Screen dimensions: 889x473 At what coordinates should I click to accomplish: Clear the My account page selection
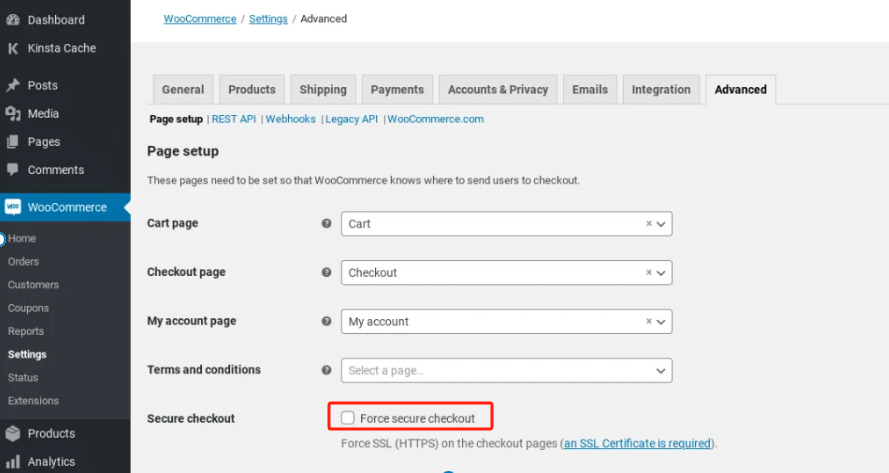pyautogui.click(x=648, y=322)
